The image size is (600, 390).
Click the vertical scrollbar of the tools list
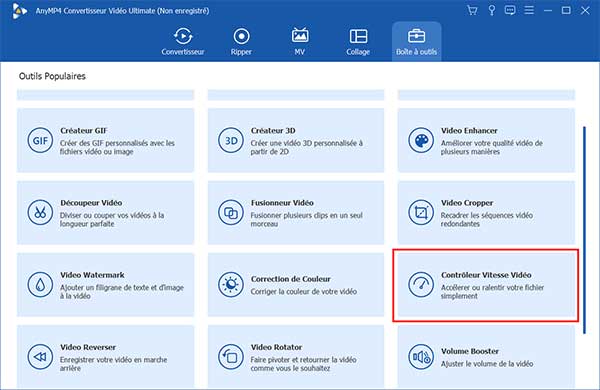click(x=584, y=230)
